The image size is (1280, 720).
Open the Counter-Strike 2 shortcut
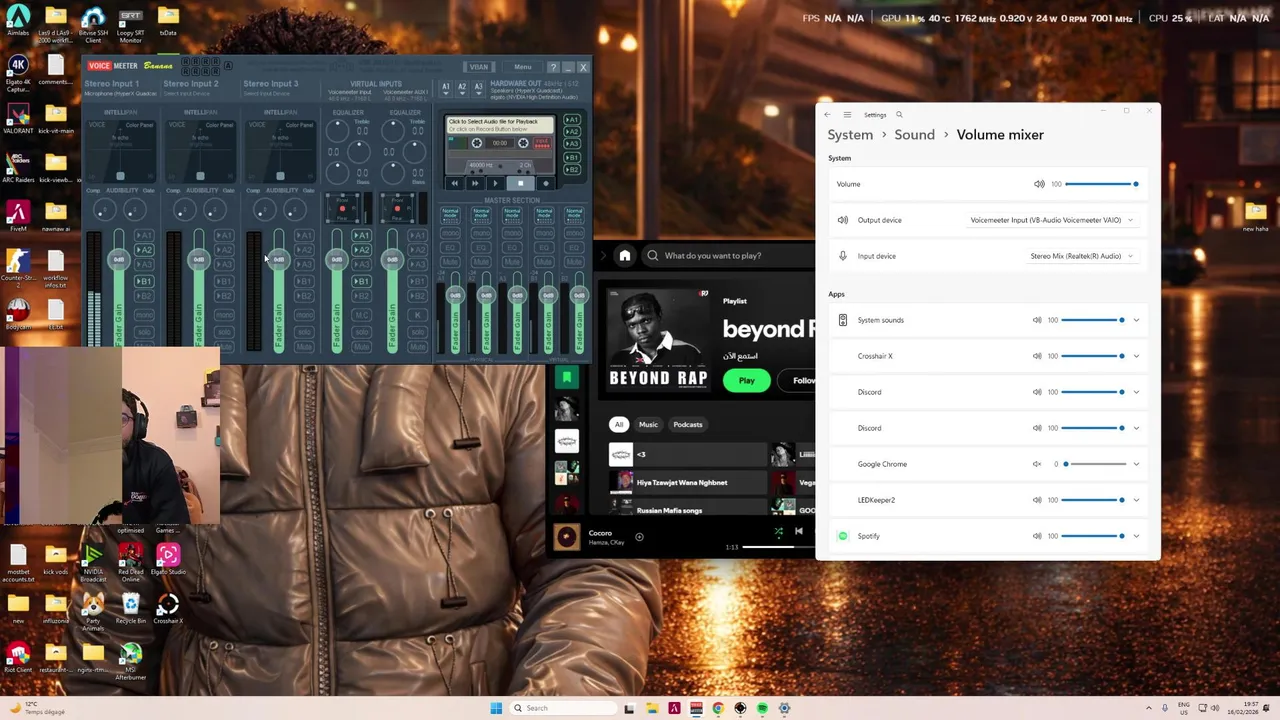[18, 268]
